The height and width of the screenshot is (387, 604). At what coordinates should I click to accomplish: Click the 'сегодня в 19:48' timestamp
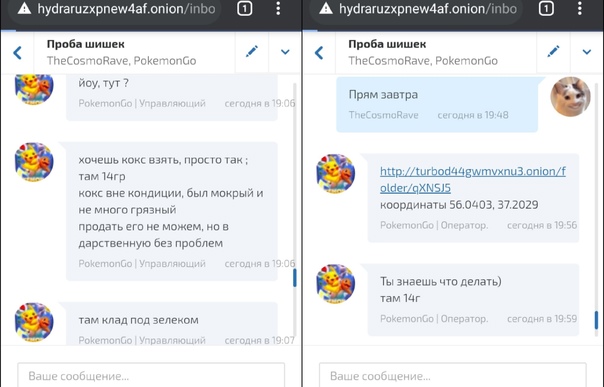click(473, 115)
